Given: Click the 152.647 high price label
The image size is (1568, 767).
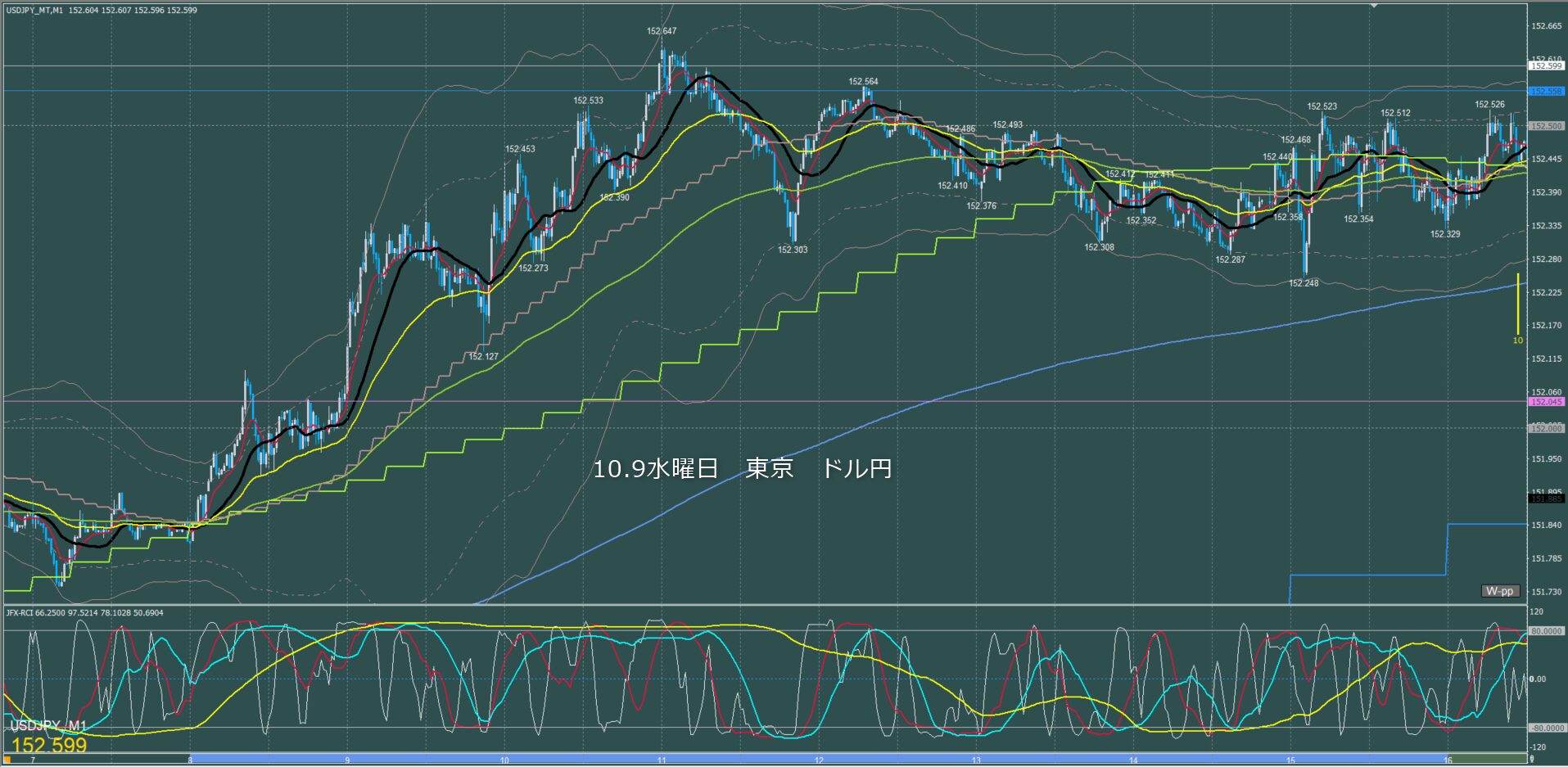Looking at the screenshot, I should pos(662,31).
